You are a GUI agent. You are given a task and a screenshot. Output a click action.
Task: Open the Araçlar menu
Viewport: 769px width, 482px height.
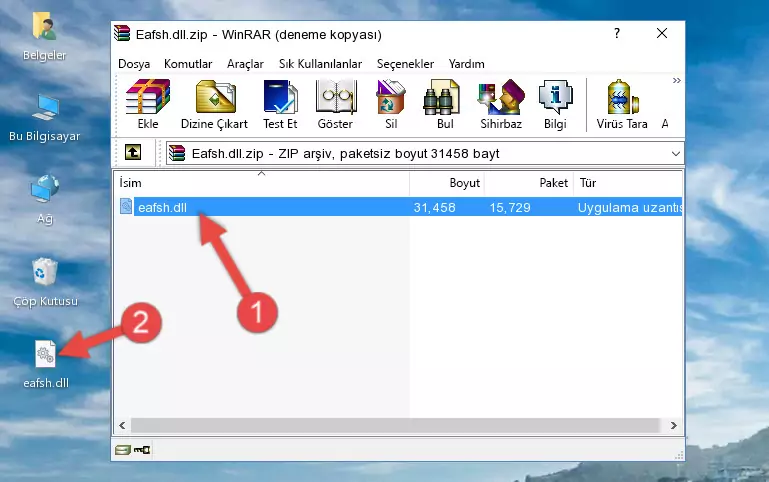click(245, 64)
